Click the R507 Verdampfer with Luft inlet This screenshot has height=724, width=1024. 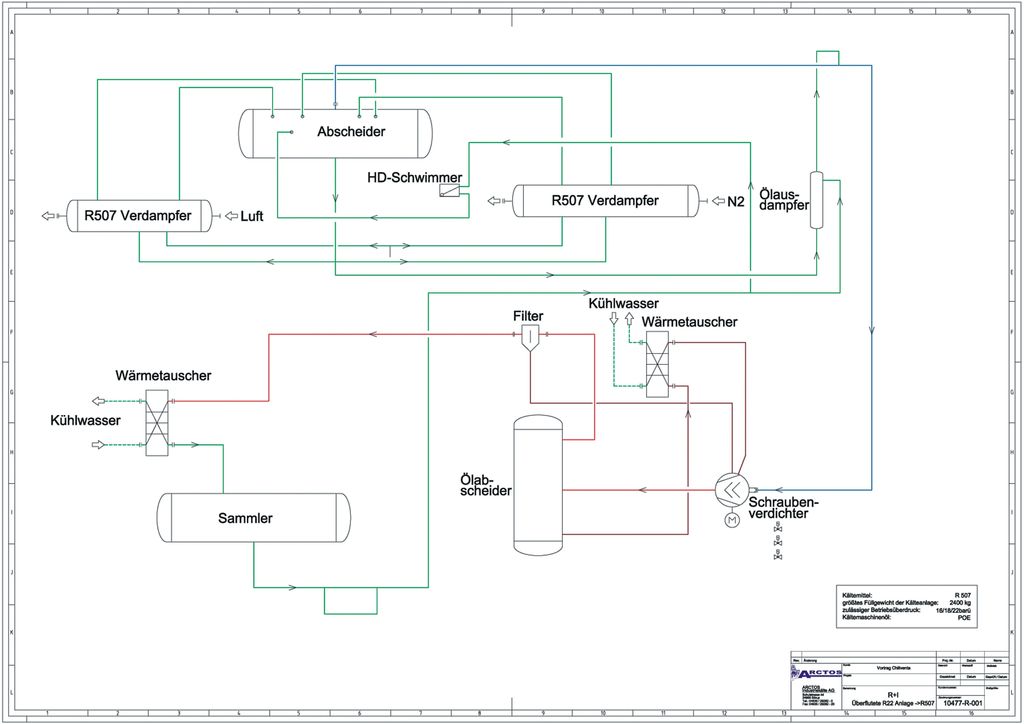coord(140,216)
